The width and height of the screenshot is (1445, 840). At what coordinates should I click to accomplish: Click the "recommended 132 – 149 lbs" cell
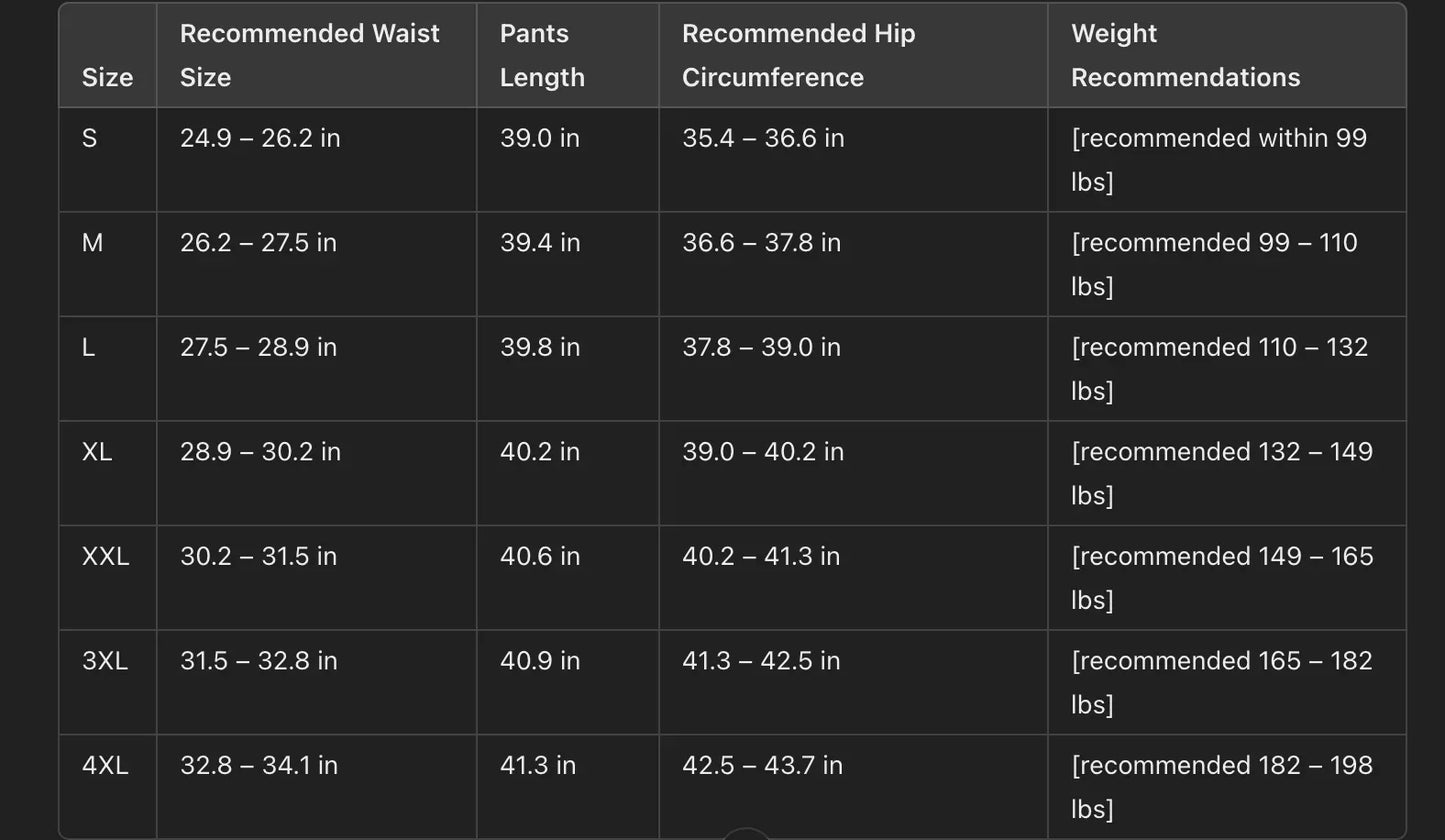point(1222,473)
